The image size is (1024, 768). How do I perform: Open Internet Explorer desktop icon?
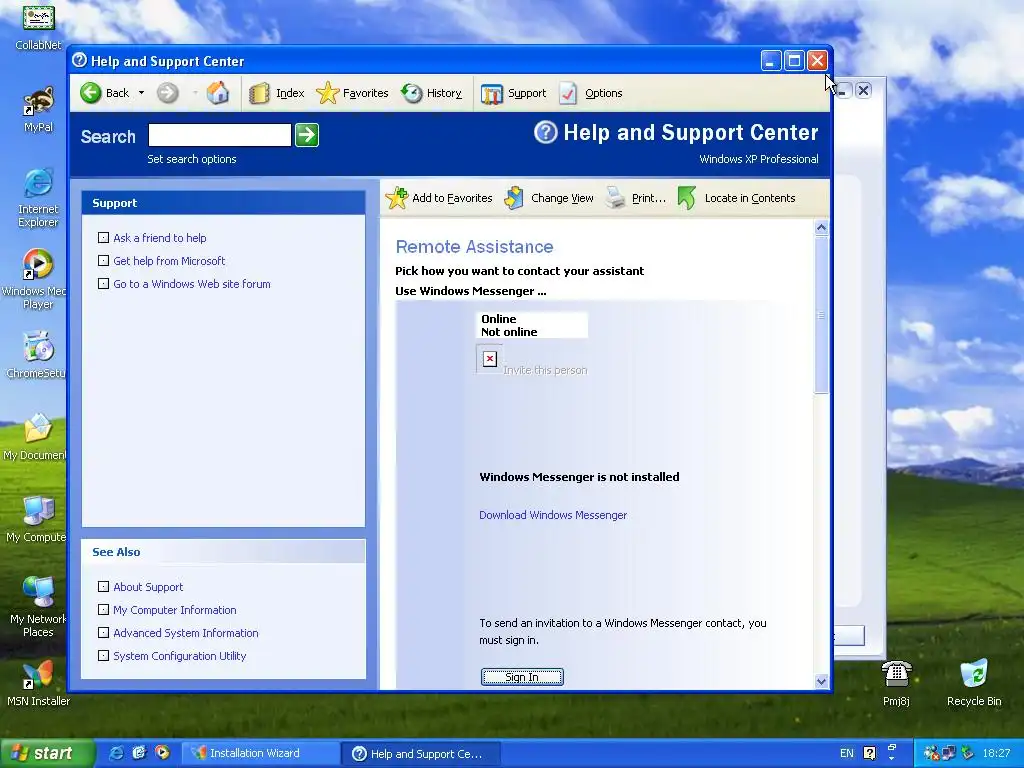pos(39,198)
